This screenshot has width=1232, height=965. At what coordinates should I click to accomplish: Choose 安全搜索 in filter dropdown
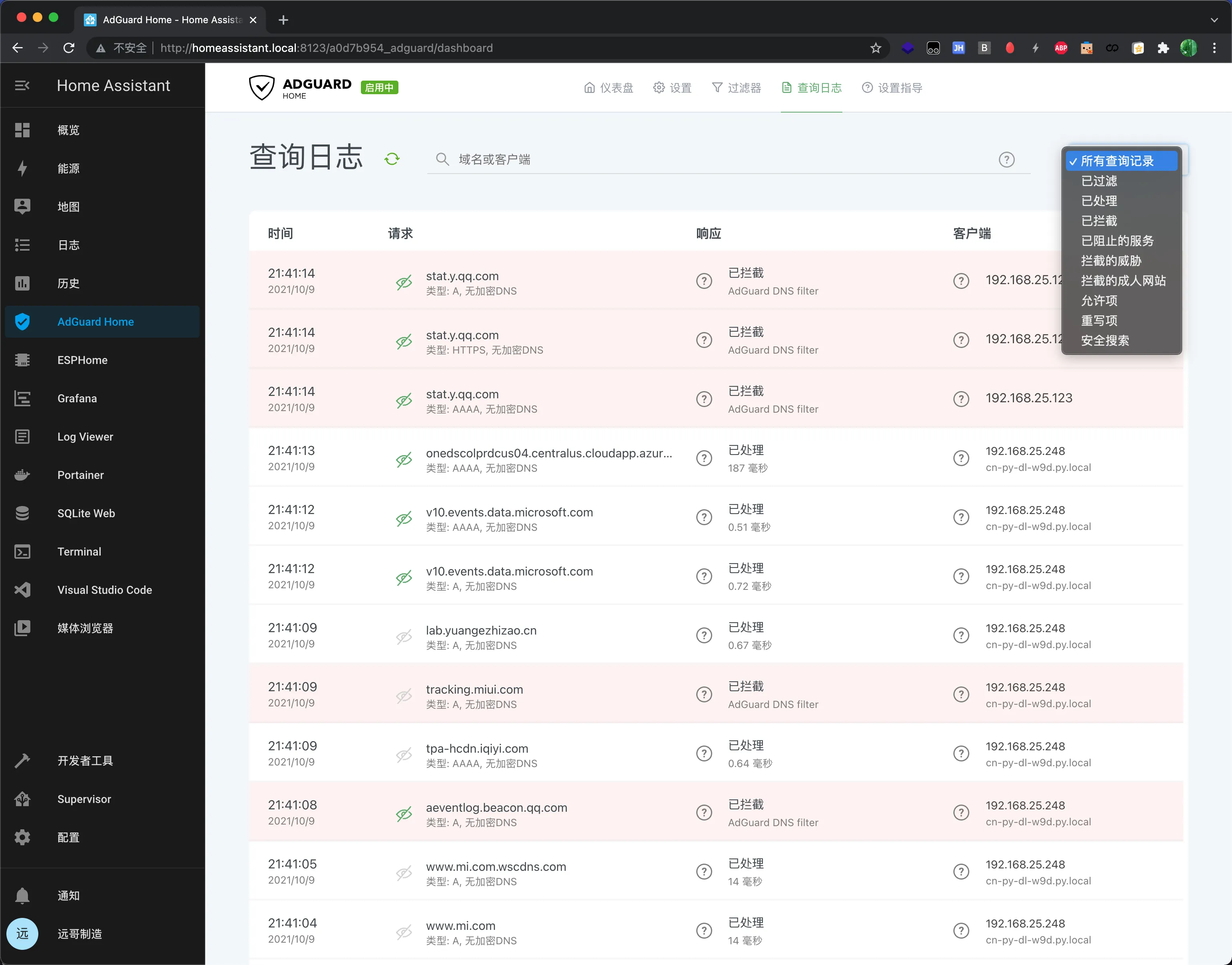1121,340
